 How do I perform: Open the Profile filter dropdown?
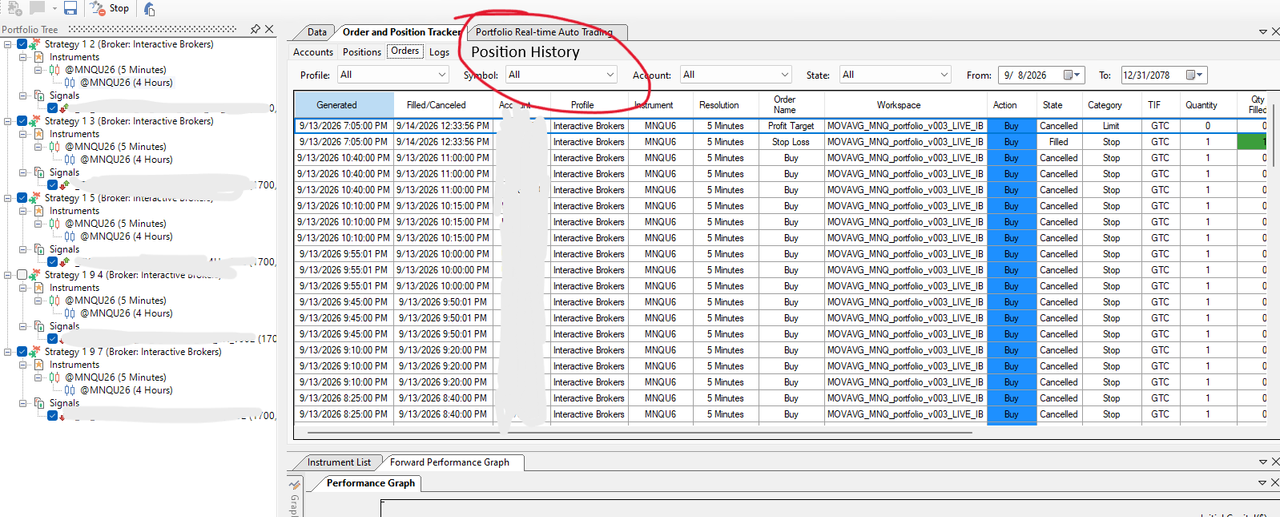click(392, 74)
